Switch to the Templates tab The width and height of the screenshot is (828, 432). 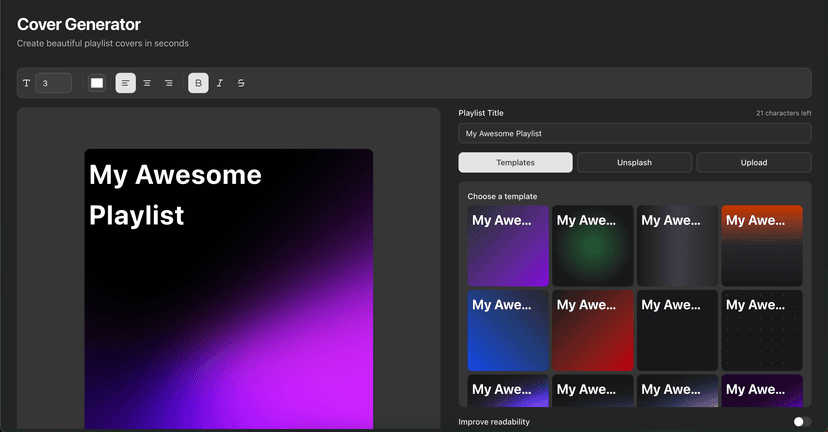pyautogui.click(x=515, y=162)
